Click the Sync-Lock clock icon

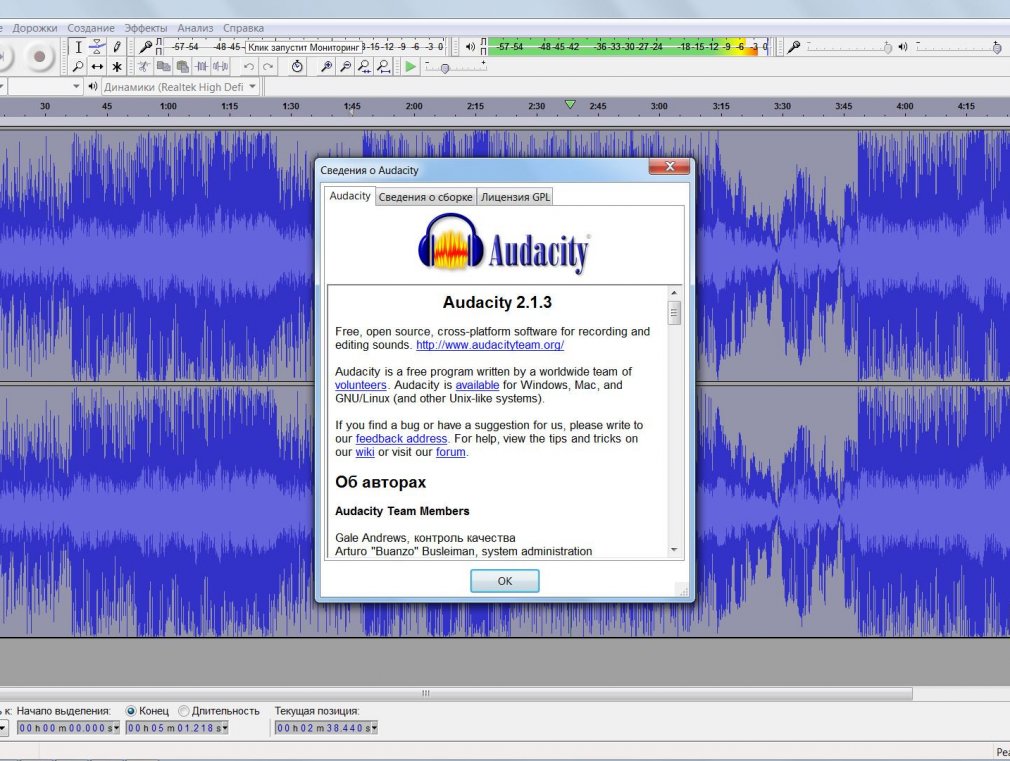tap(297, 66)
